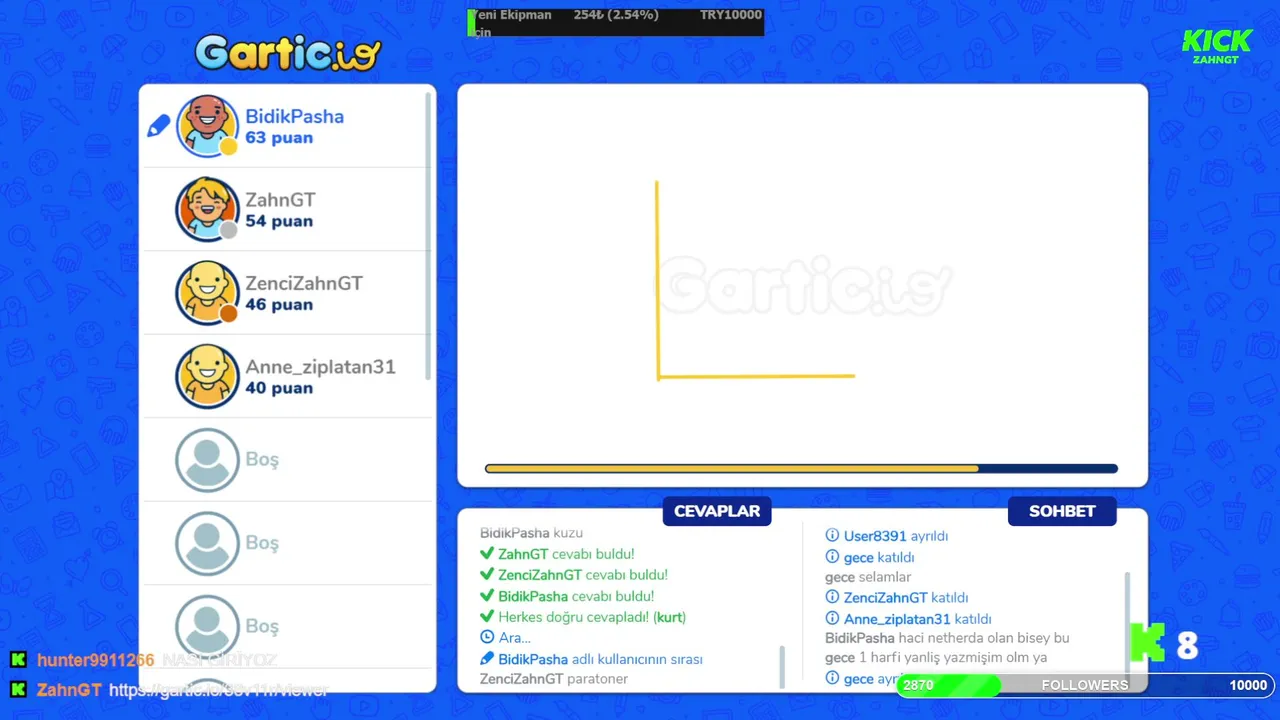This screenshot has height=720, width=1280.
Task: Click the answers panel scrollbar
Action: coord(782,666)
